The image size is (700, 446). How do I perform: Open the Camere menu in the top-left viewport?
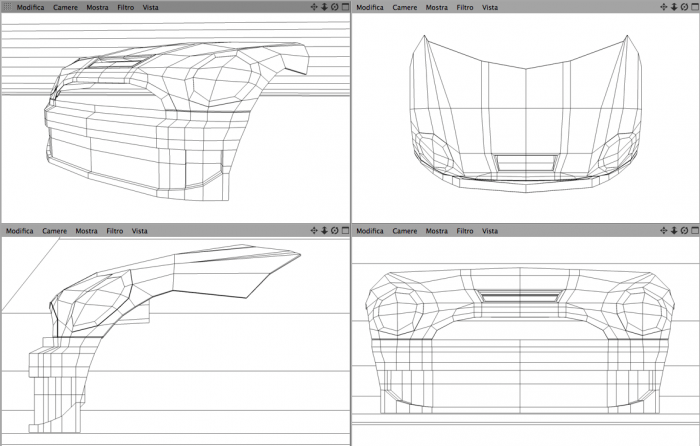tap(65, 8)
